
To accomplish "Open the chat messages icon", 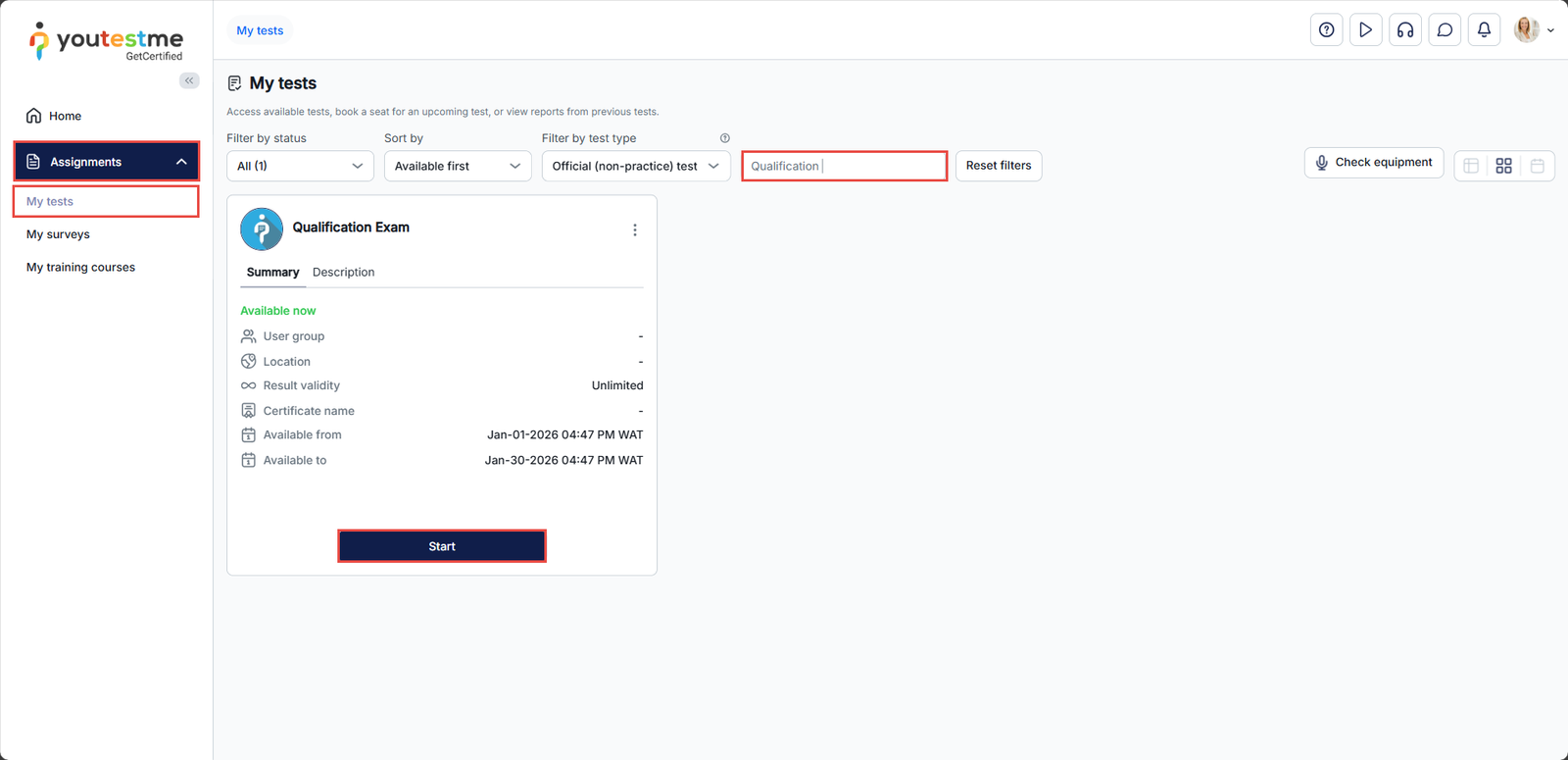I will [x=1445, y=30].
